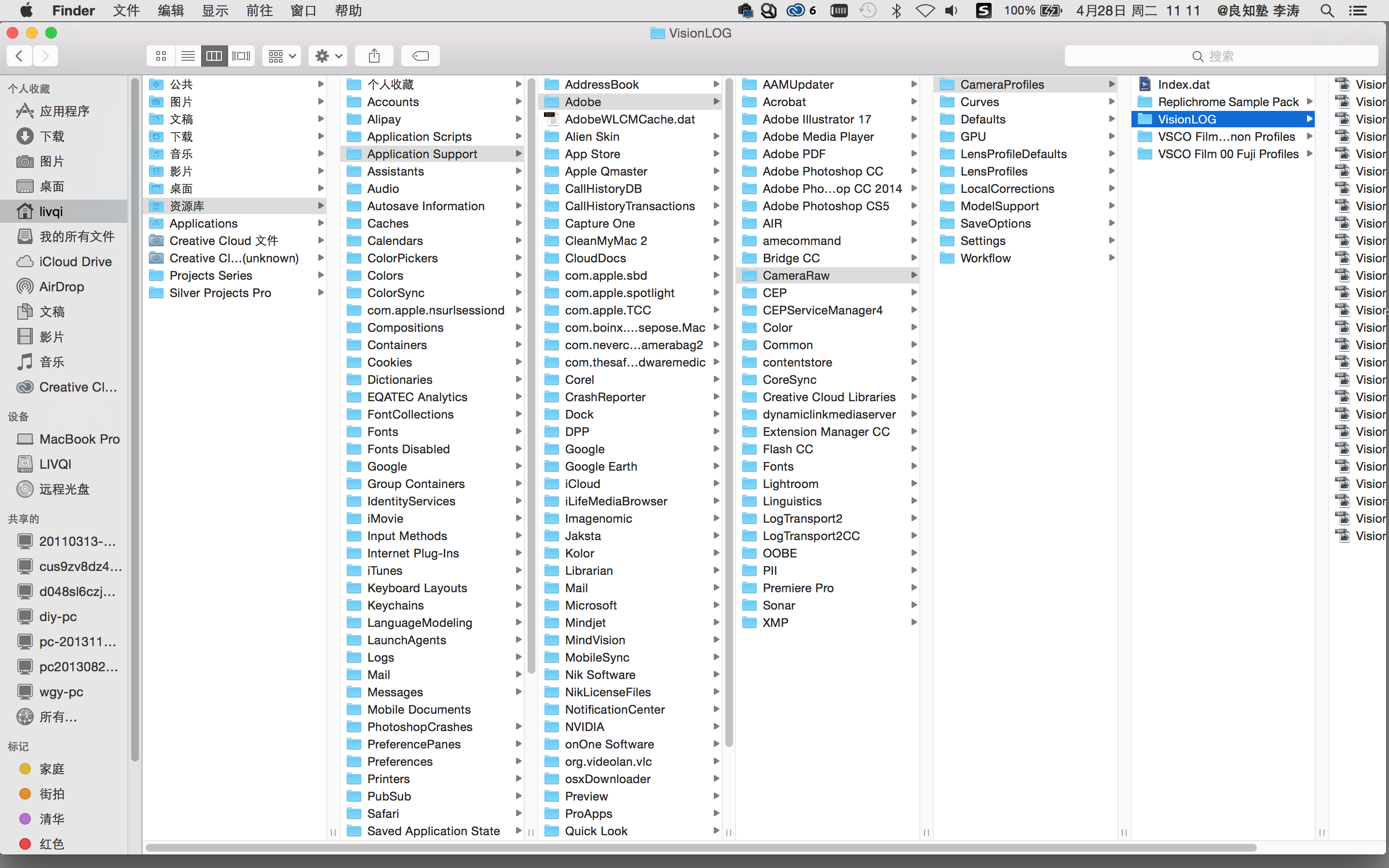
Task: Open AirDrop in the sidebar
Action: 61,286
